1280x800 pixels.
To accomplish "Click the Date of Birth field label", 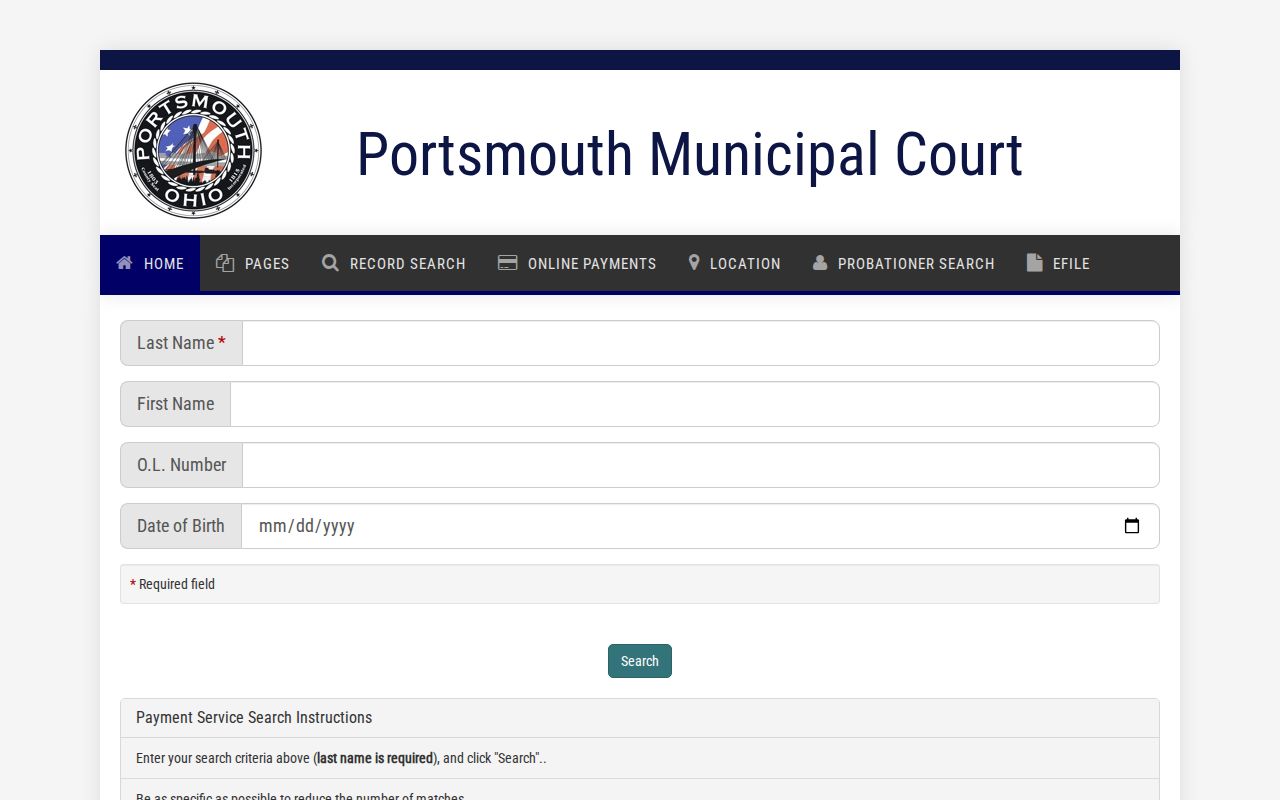I will [181, 526].
